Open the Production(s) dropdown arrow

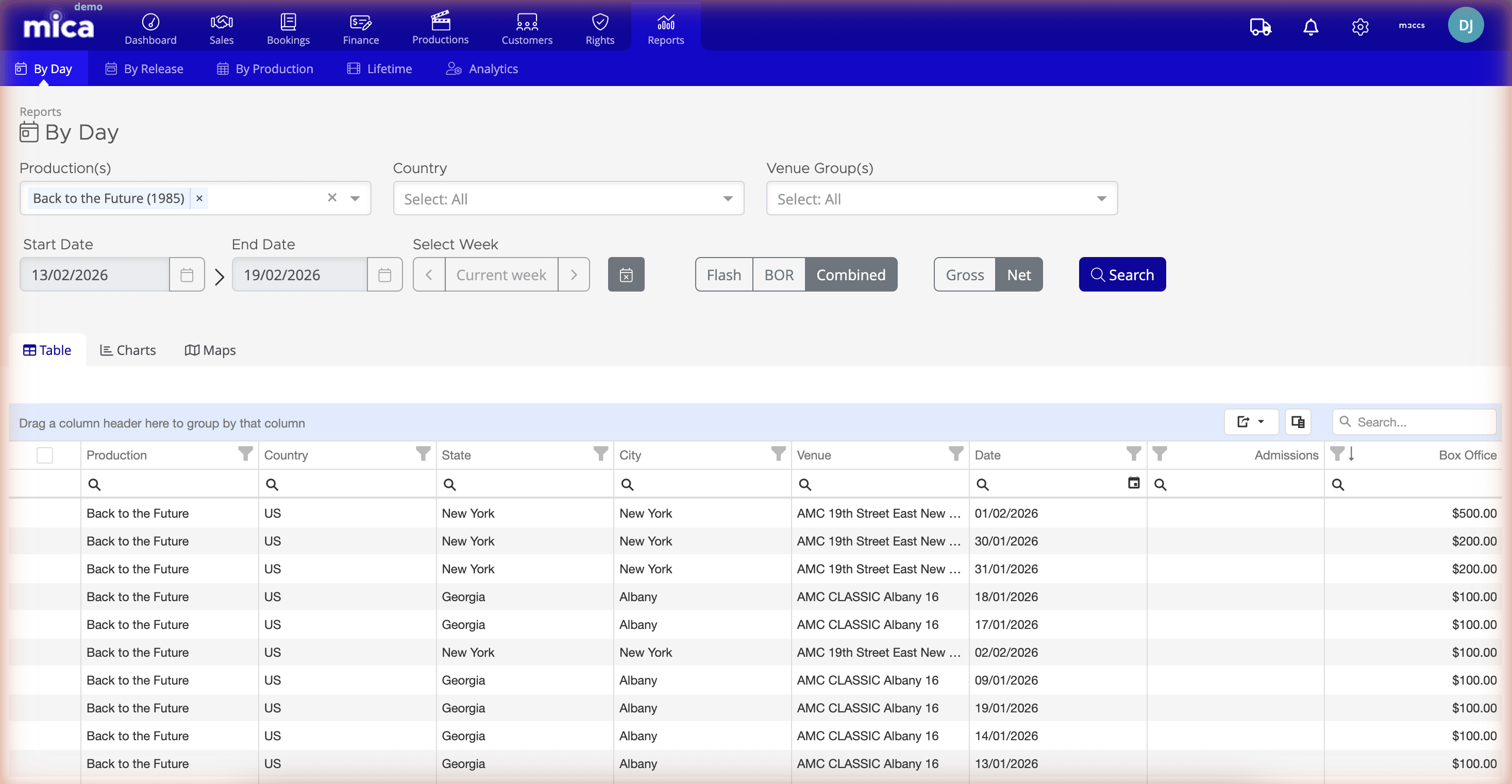pyautogui.click(x=355, y=198)
